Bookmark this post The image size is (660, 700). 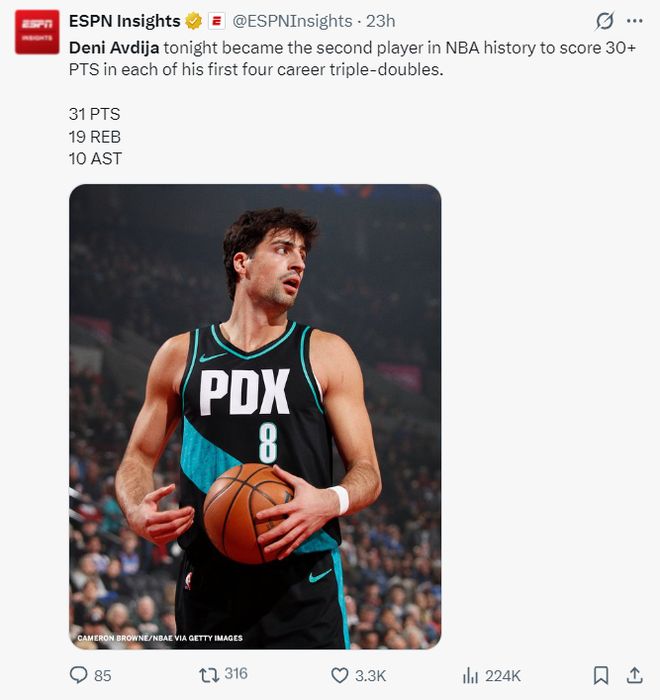(x=601, y=675)
